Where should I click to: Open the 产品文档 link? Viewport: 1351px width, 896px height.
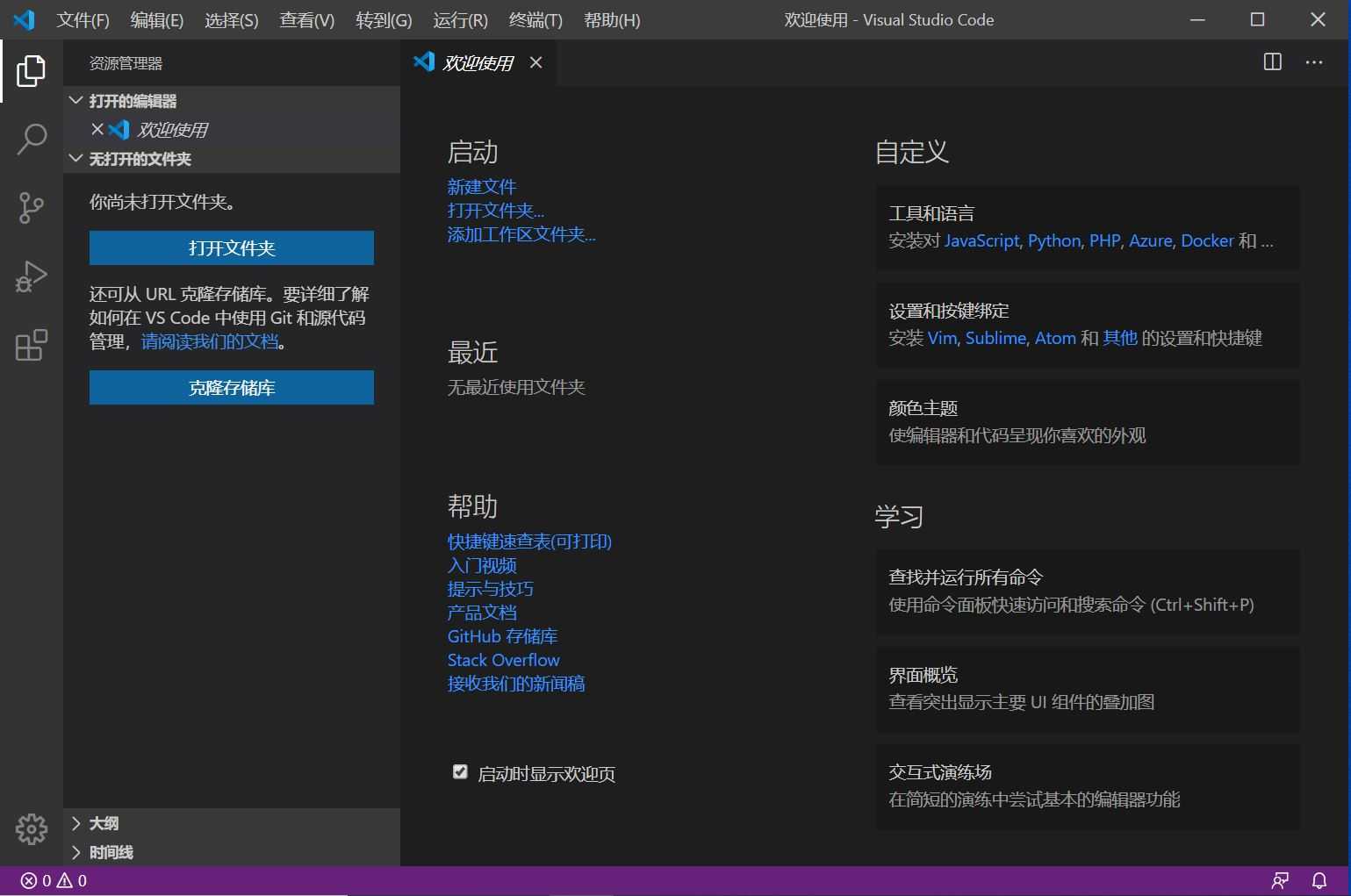[x=482, y=613]
